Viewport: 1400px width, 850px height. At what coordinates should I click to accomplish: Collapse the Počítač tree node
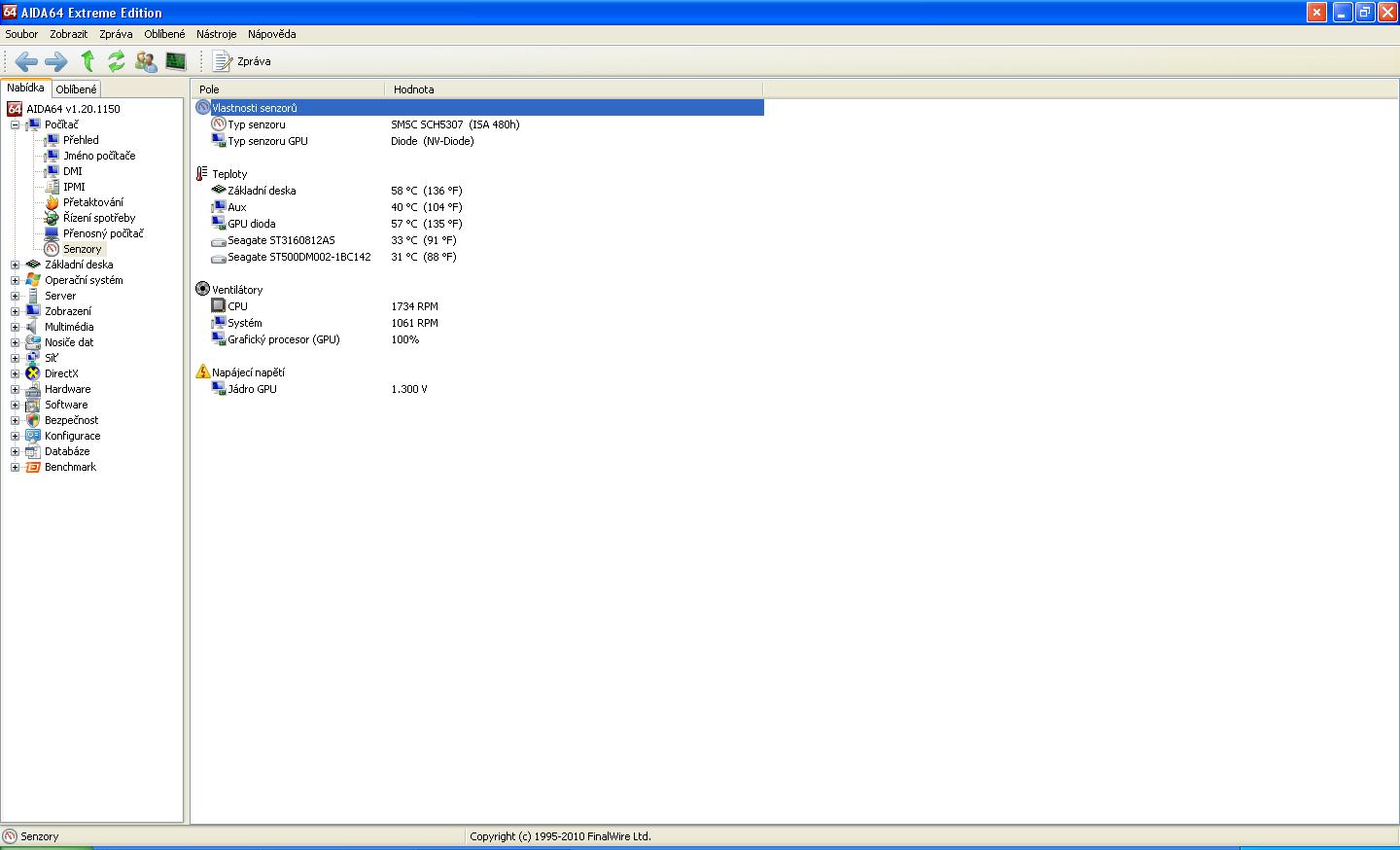(15, 124)
